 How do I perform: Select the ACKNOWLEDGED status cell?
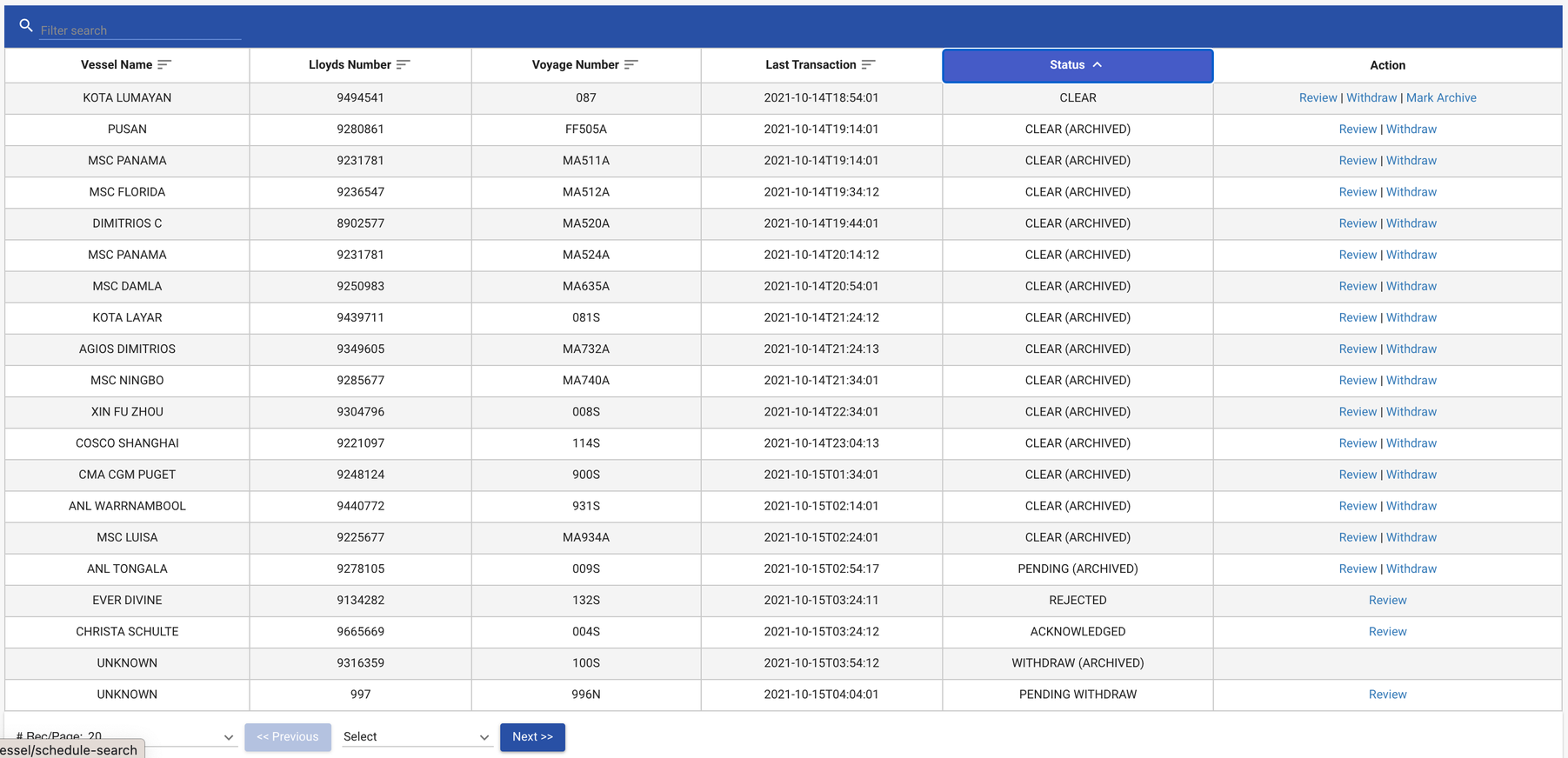tap(1078, 631)
